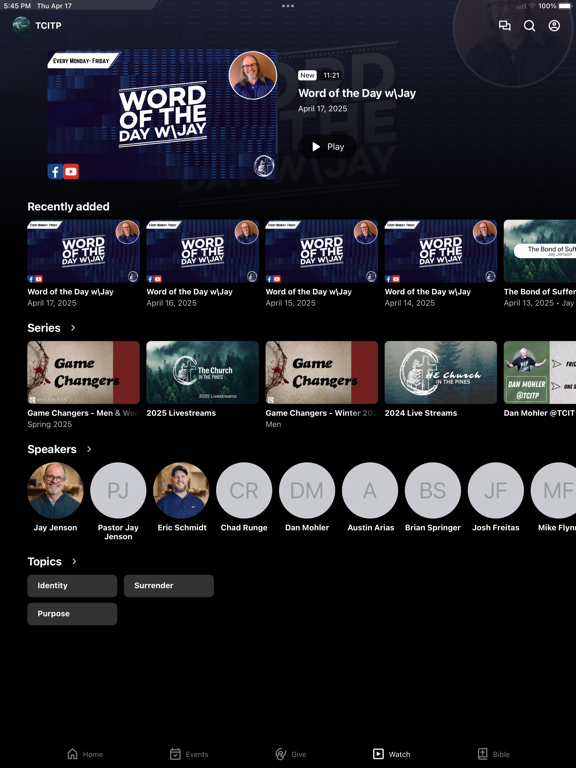Screen dimensions: 576x768
Task: Choose the Identity topic
Action: tap(72, 586)
